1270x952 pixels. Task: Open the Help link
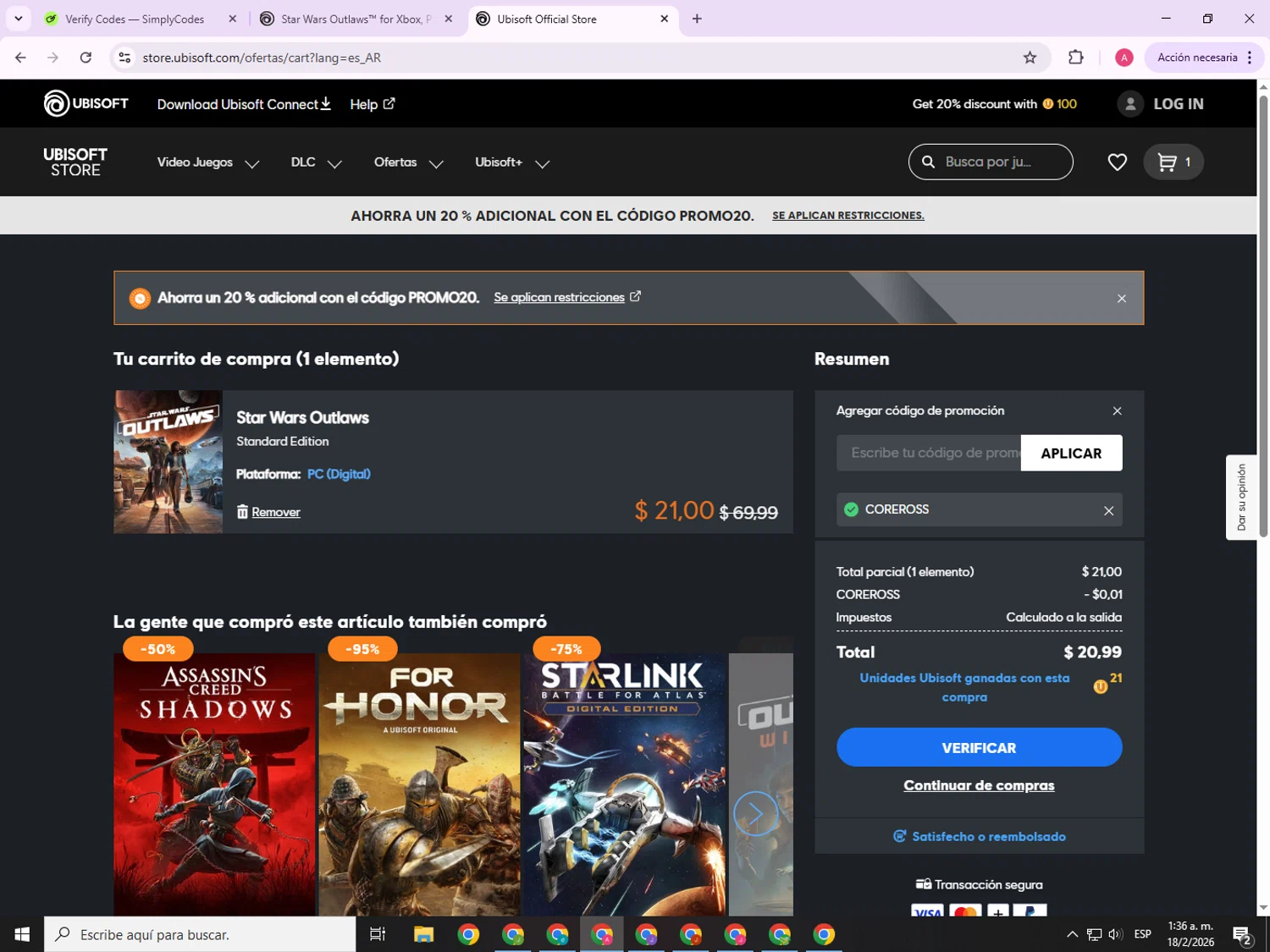373,104
